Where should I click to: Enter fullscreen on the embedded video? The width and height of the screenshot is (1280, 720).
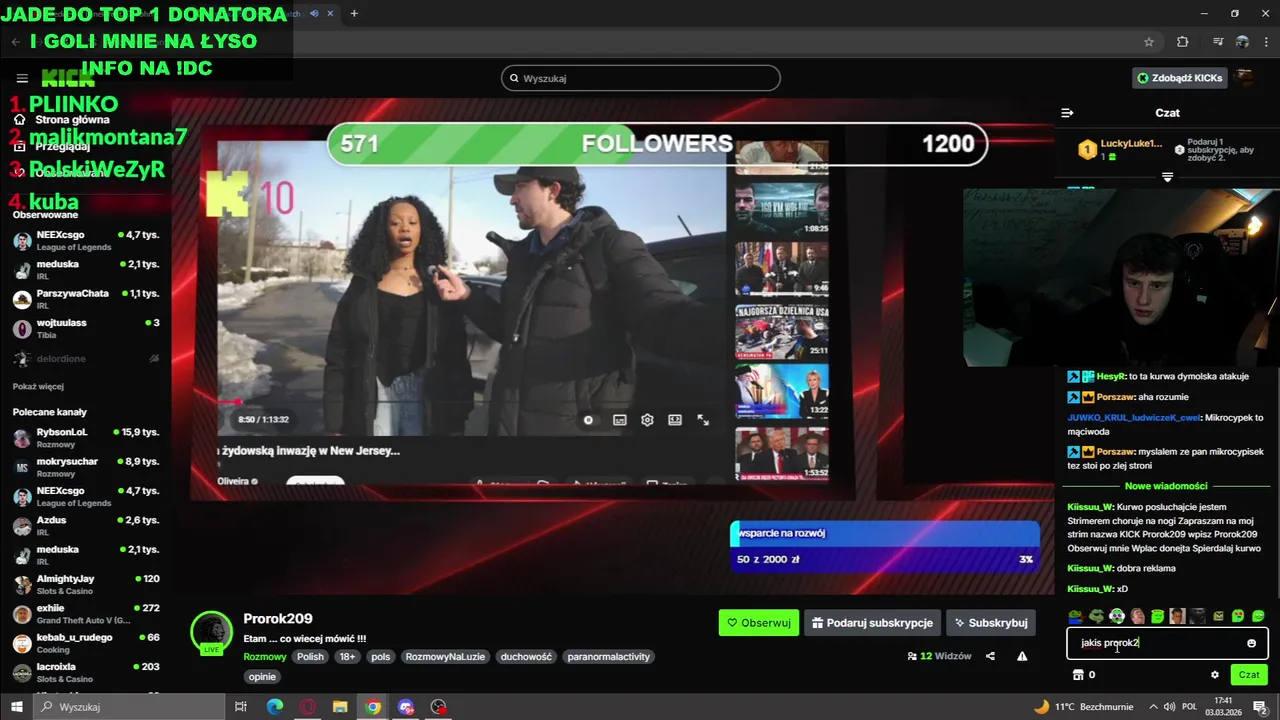[x=703, y=420]
